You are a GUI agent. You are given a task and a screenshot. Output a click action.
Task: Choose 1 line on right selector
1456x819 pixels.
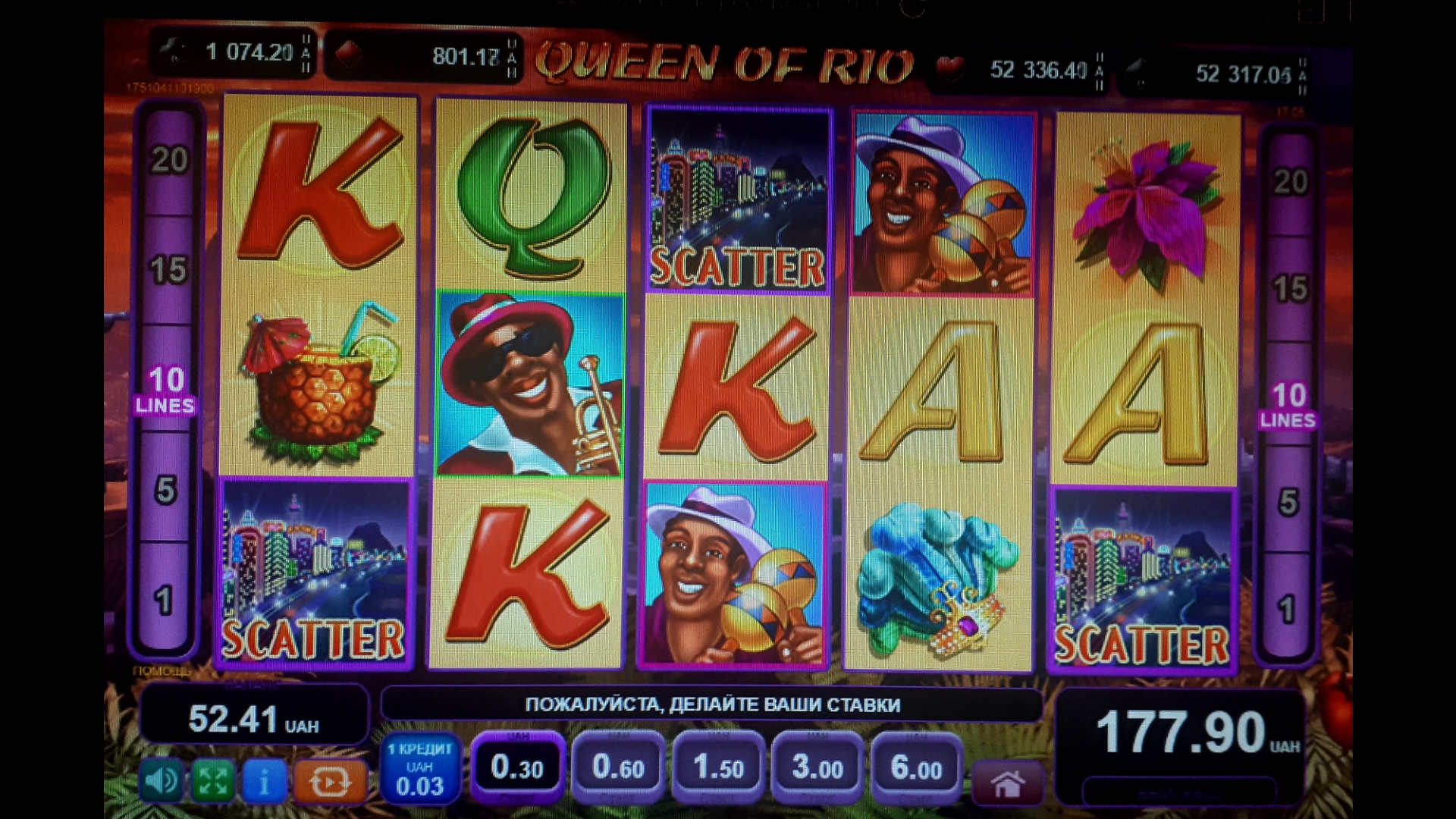pyautogui.click(x=1287, y=609)
